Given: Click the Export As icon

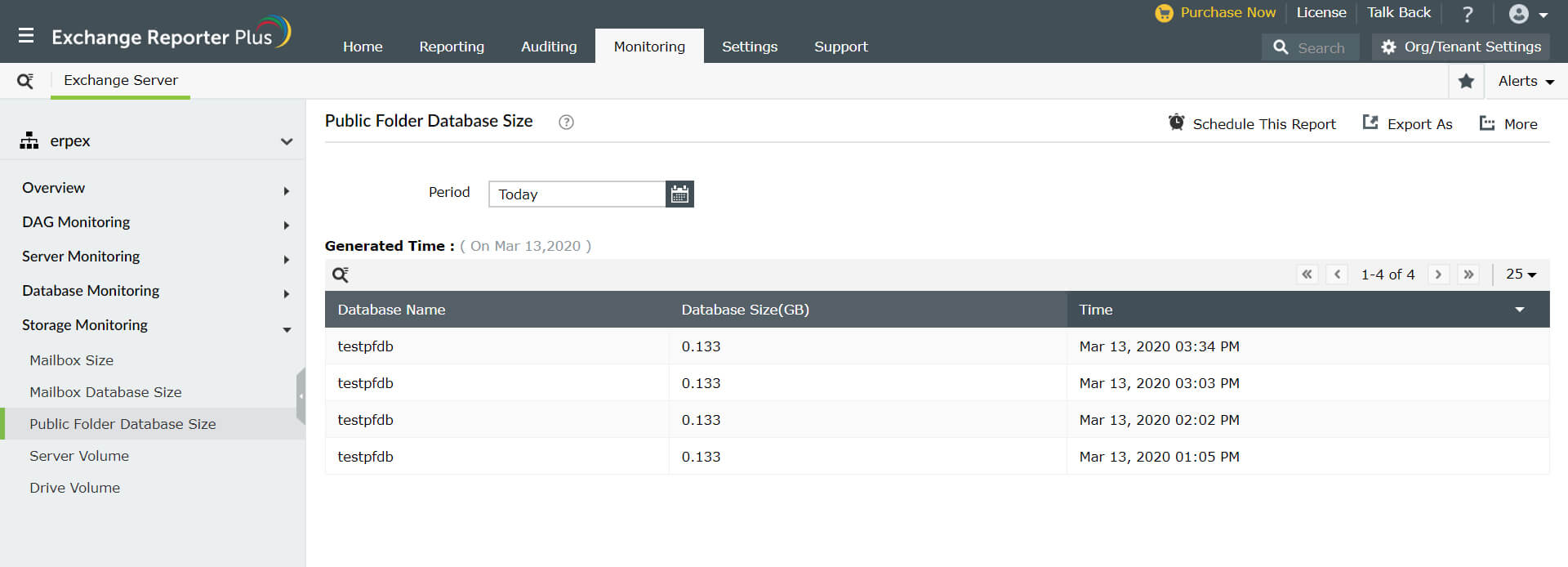Looking at the screenshot, I should pos(1370,123).
